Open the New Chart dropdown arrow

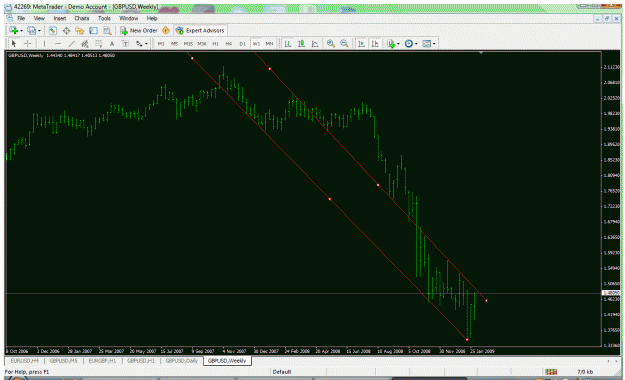tap(21, 31)
